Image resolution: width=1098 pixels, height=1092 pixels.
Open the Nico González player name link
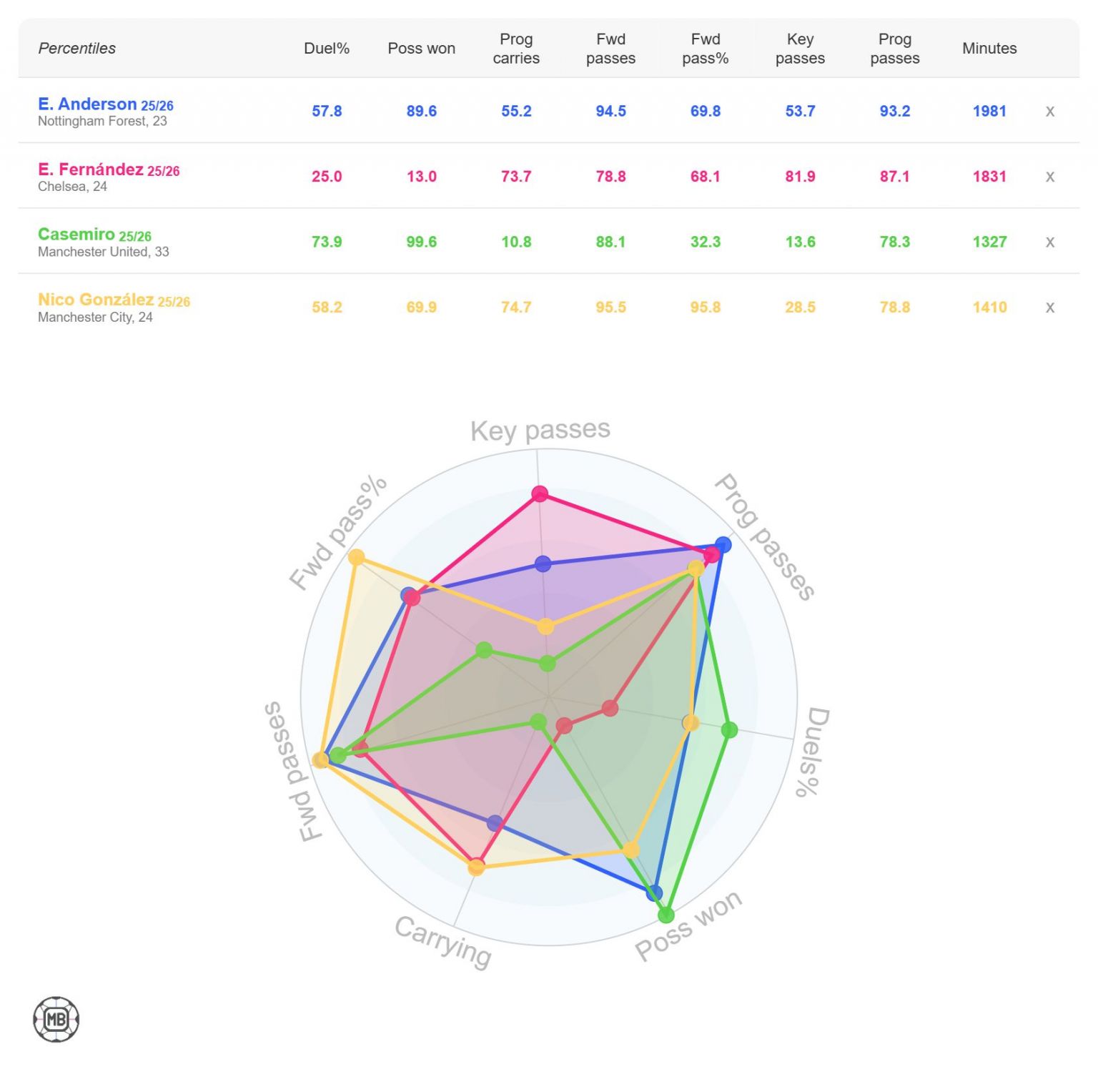[96, 300]
